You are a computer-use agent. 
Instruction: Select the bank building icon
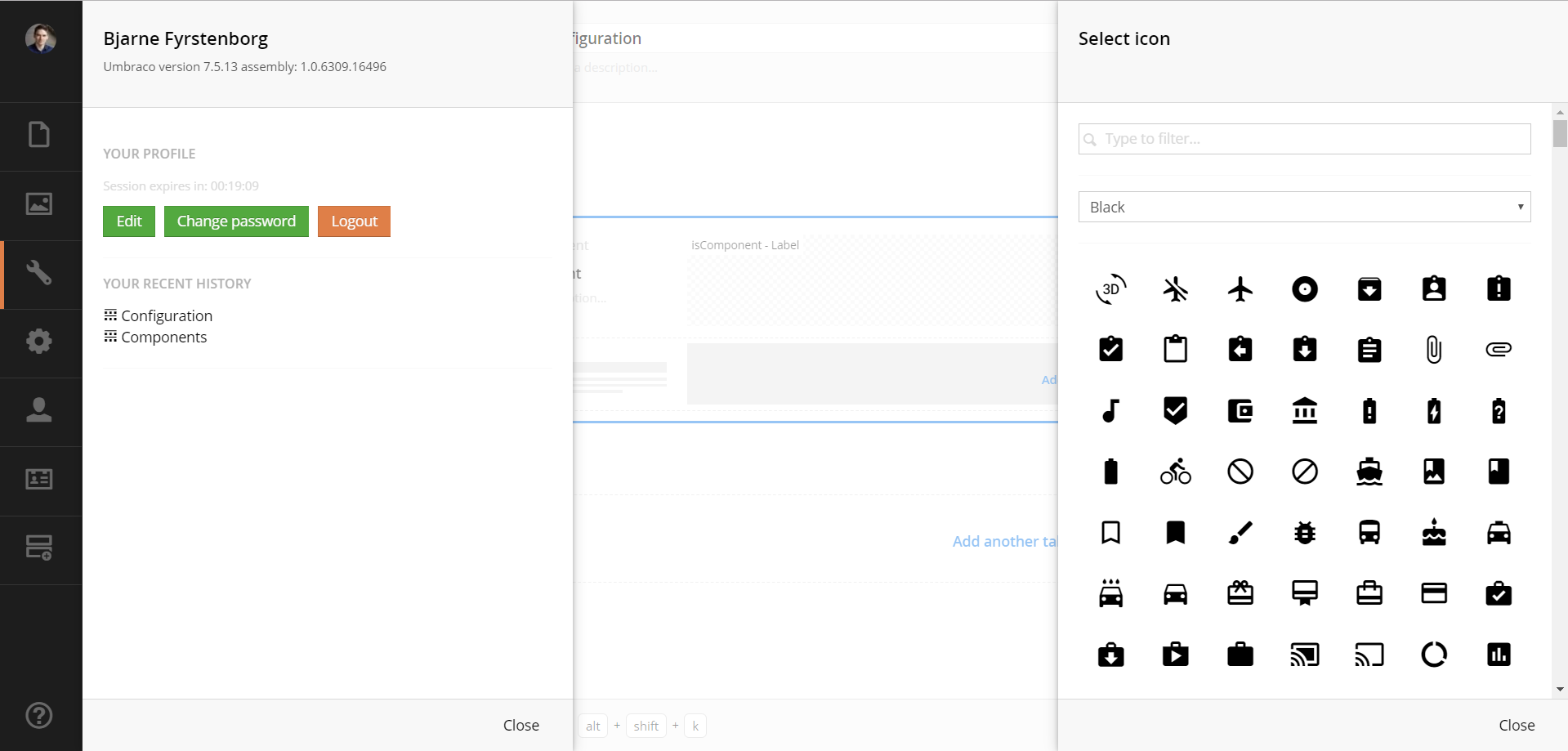1304,410
